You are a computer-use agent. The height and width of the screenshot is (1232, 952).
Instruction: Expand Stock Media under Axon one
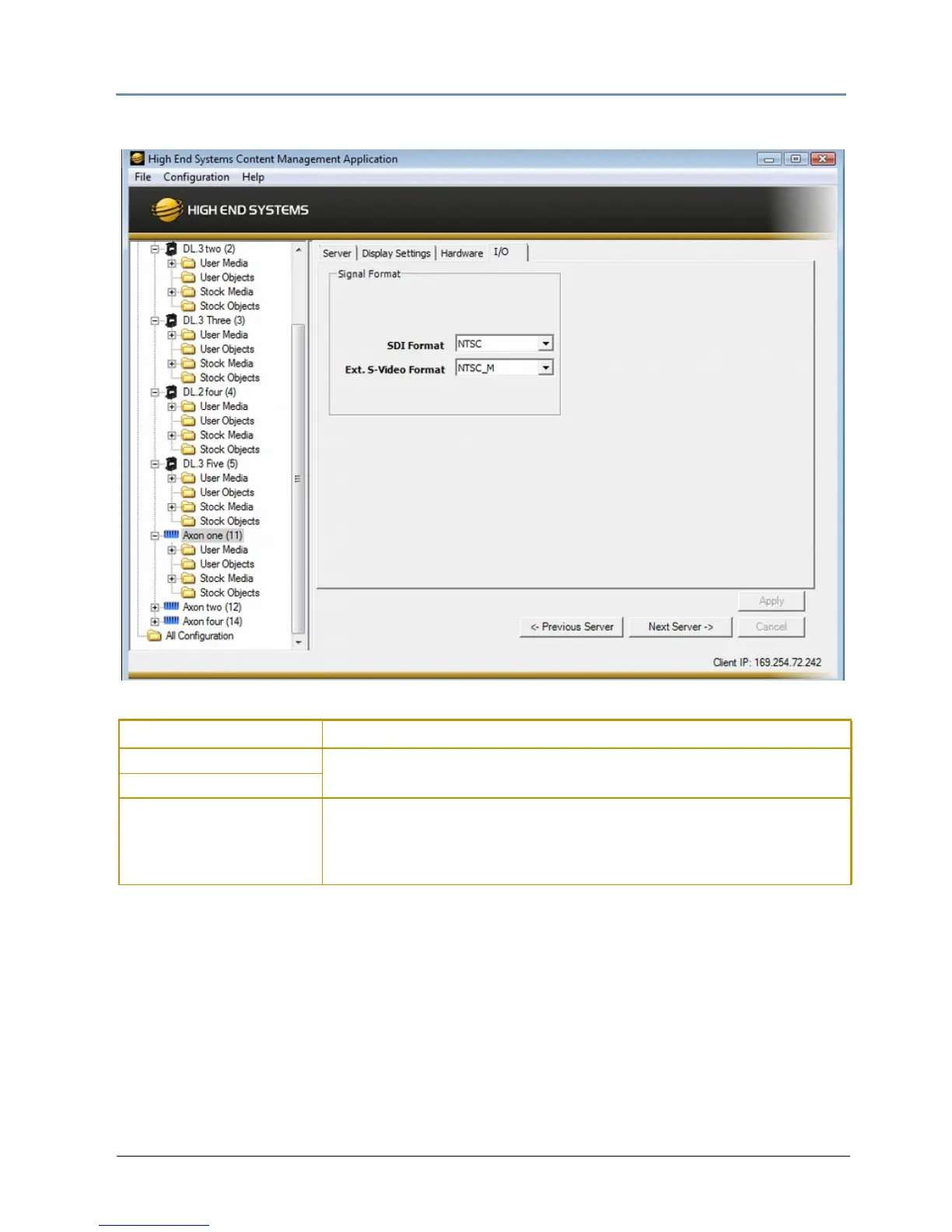pyautogui.click(x=172, y=579)
